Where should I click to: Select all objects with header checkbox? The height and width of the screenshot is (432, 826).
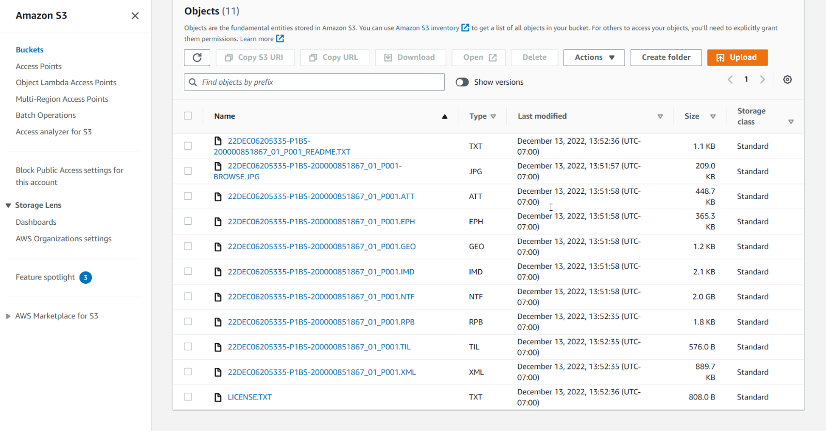188,116
